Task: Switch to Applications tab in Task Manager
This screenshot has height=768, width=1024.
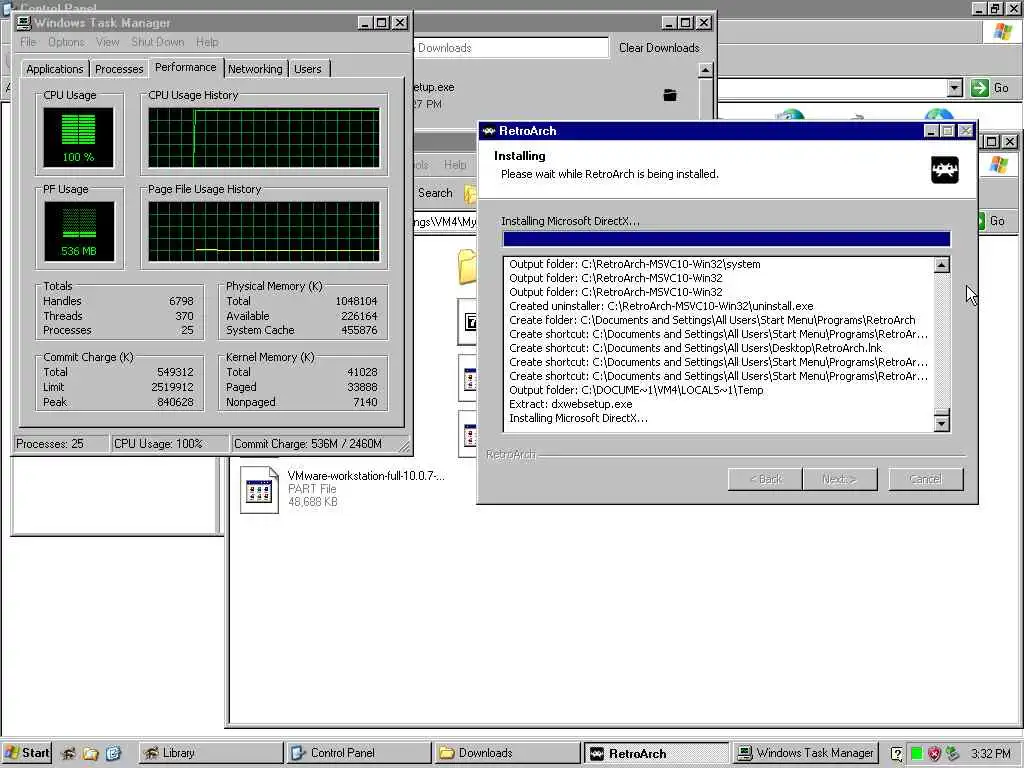Action: point(54,69)
